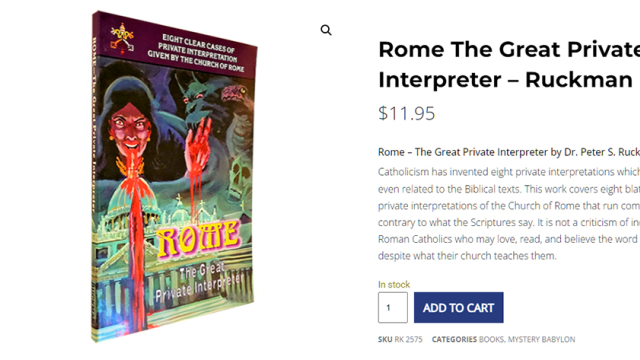Click the papal keys emblem on cover
640x360 pixels.
point(122,39)
